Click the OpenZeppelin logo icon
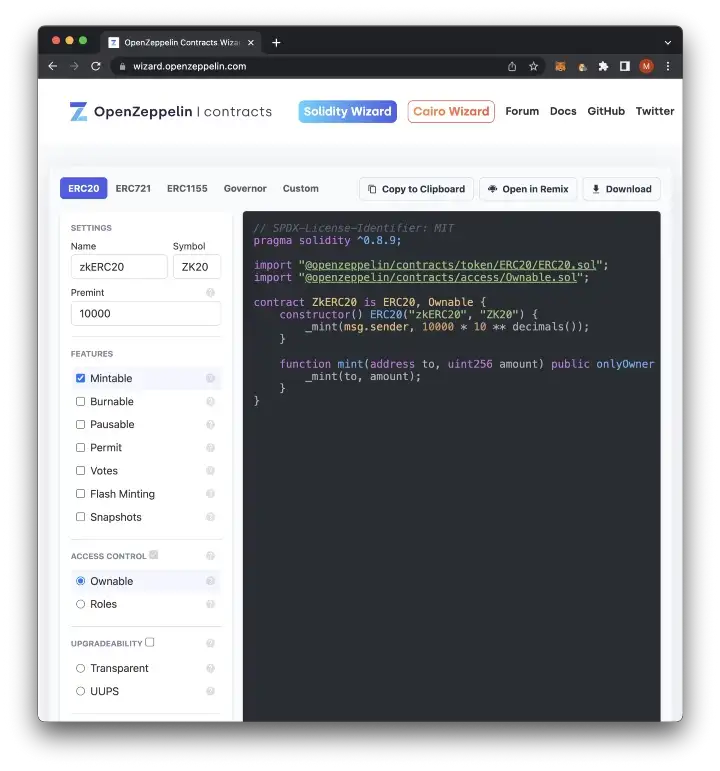 click(x=78, y=112)
